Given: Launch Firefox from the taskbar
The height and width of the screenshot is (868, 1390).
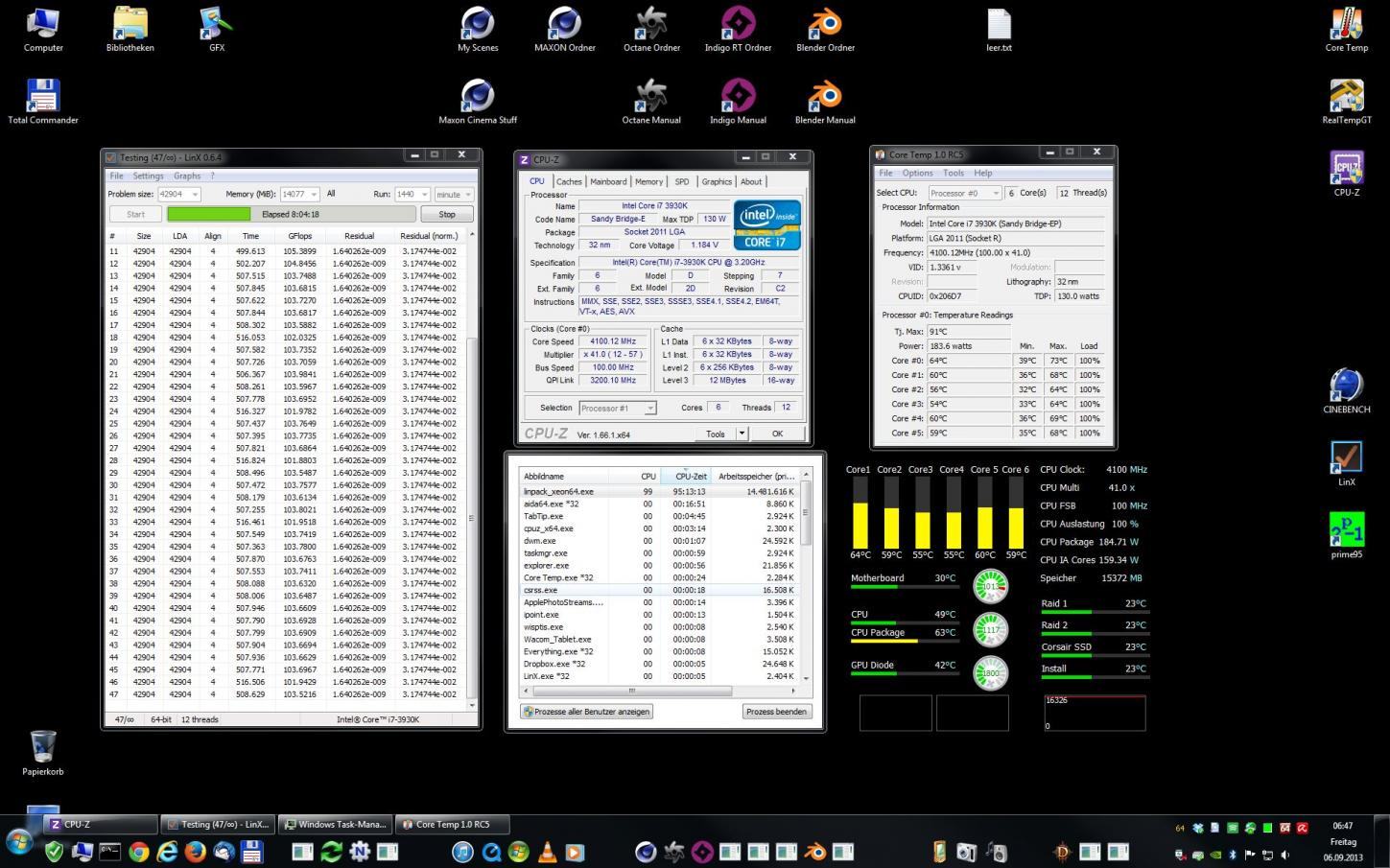Looking at the screenshot, I should tap(195, 851).
